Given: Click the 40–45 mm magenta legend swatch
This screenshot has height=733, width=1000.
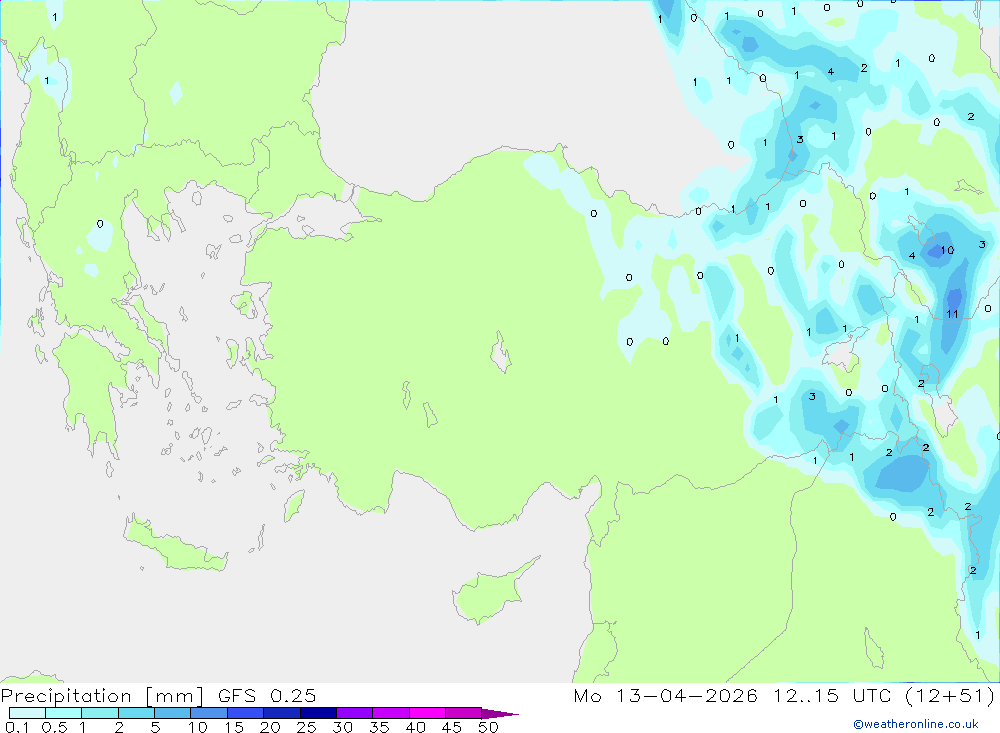Looking at the screenshot, I should point(427,713).
